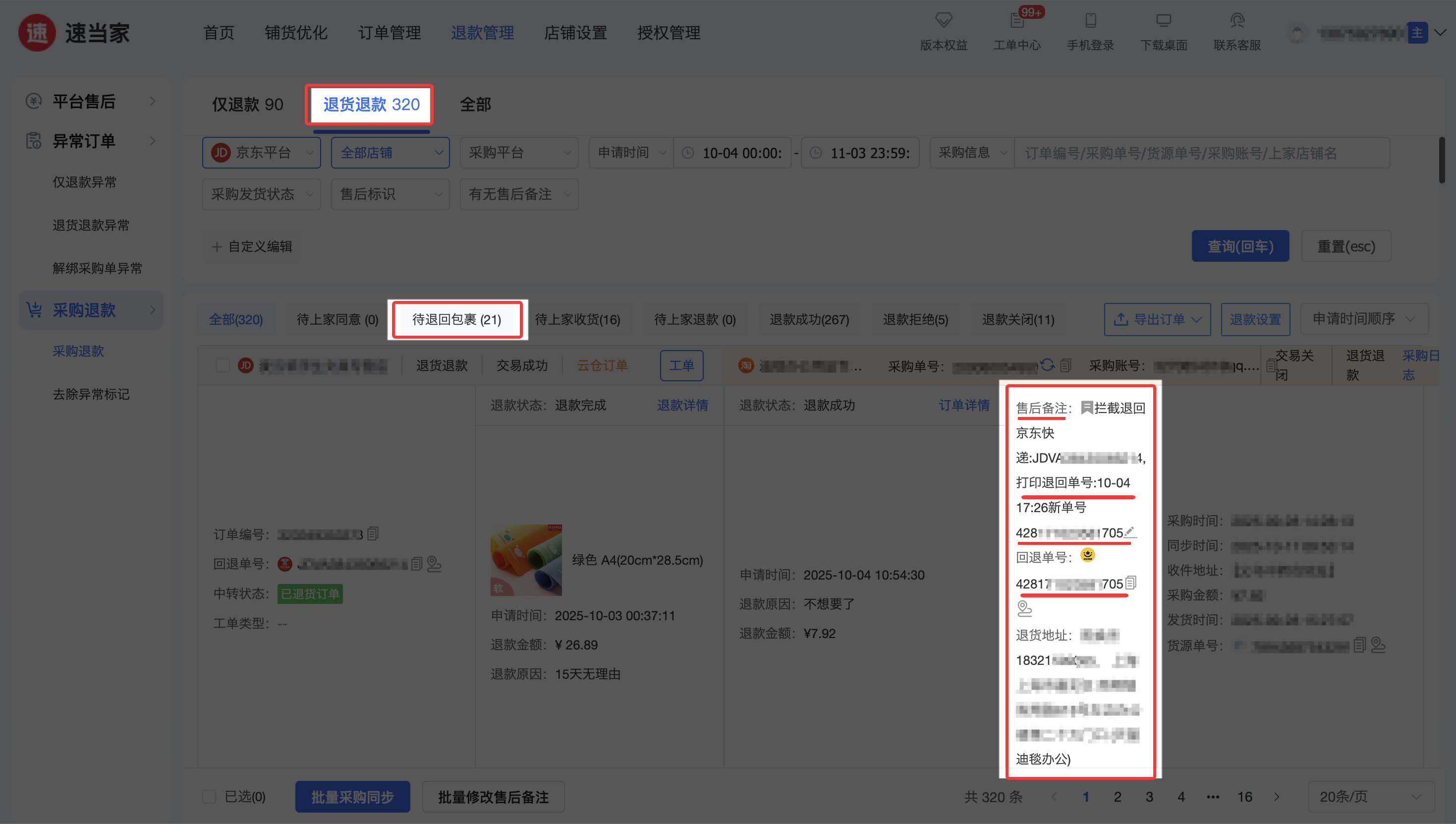This screenshot has height=824, width=1456.
Task: Click refresh icon next to 采购单号
Action: pyautogui.click(x=1048, y=365)
